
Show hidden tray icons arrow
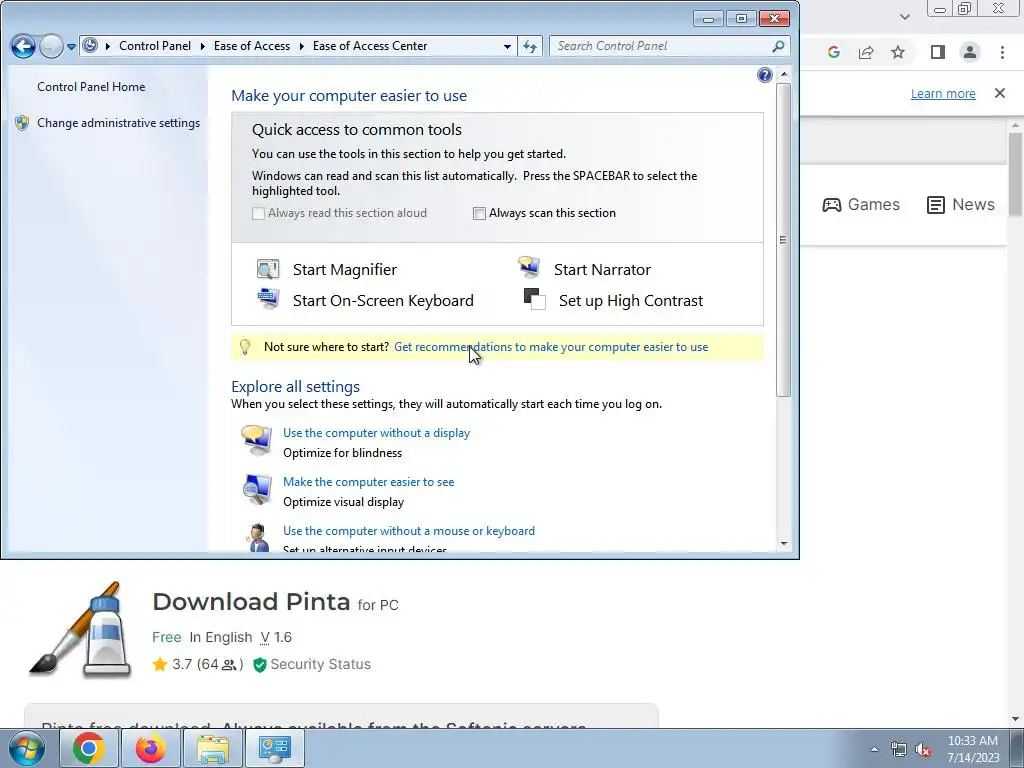(874, 749)
